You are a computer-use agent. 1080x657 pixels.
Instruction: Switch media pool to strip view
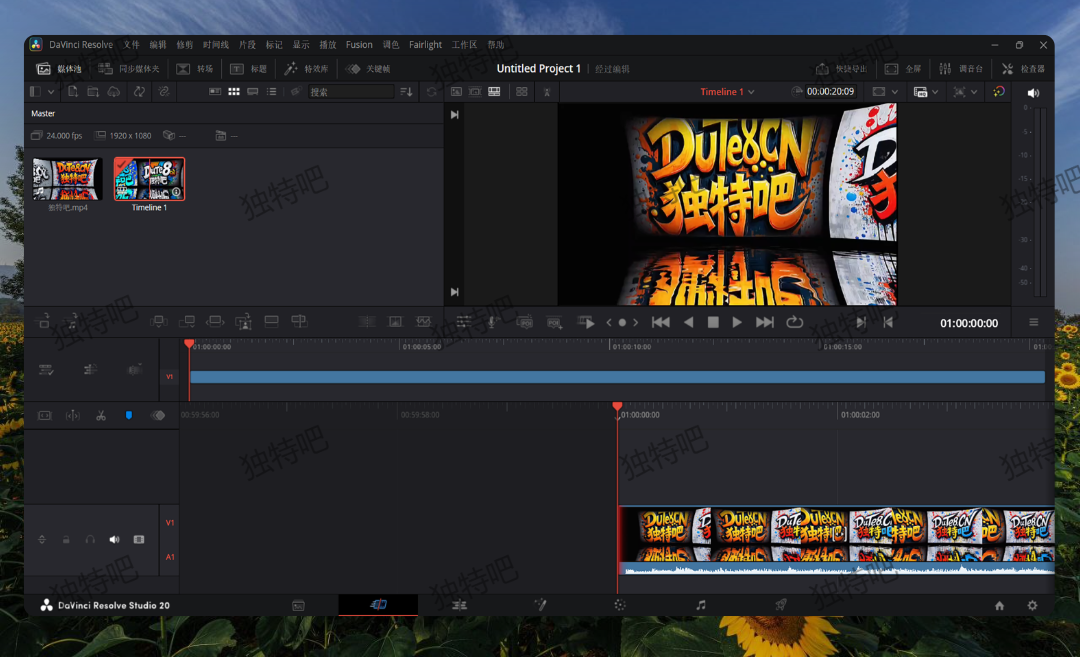click(253, 92)
